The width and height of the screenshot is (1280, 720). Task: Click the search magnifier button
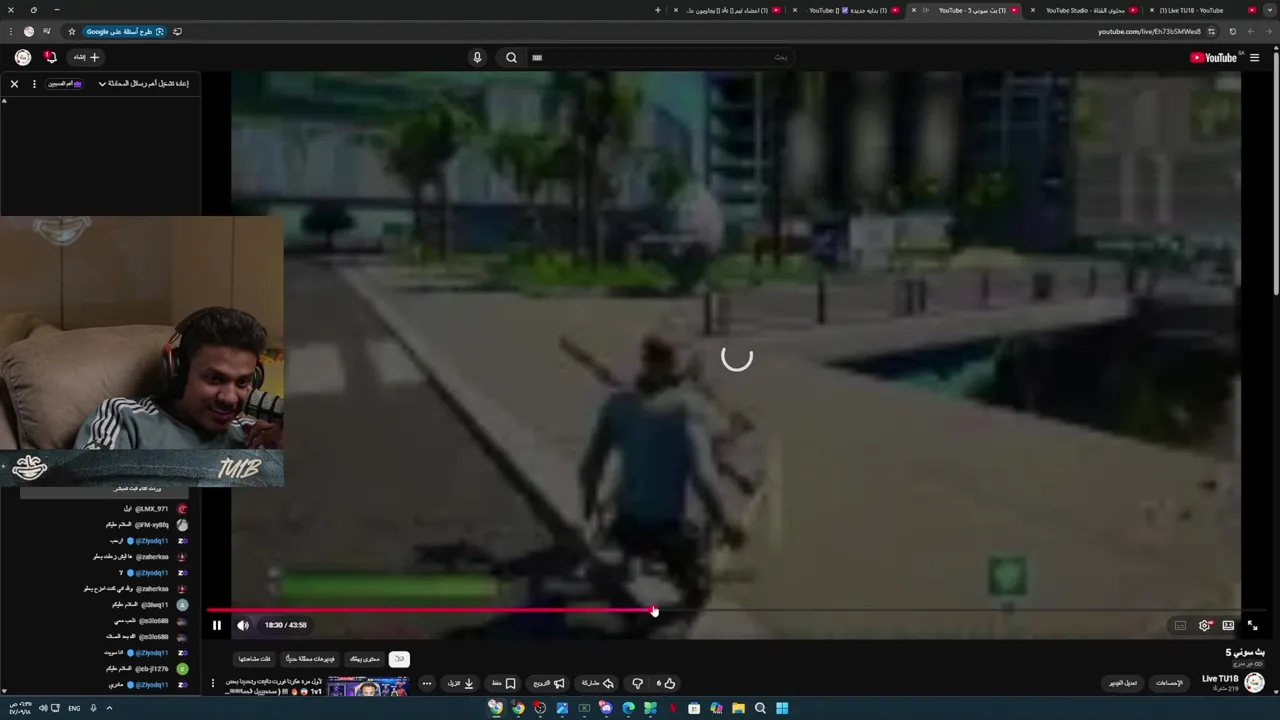coord(511,57)
